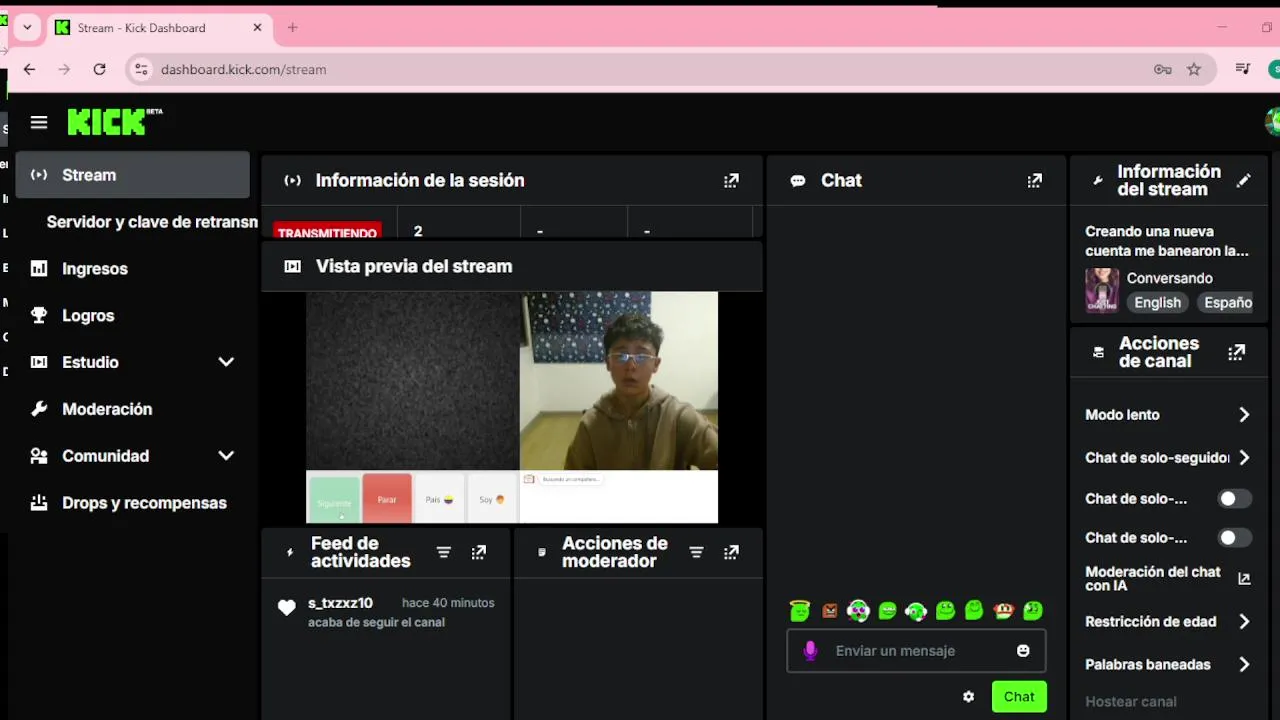Click the stream title text Creando una nueva cuenta
The image size is (1280, 720).
tap(1167, 241)
